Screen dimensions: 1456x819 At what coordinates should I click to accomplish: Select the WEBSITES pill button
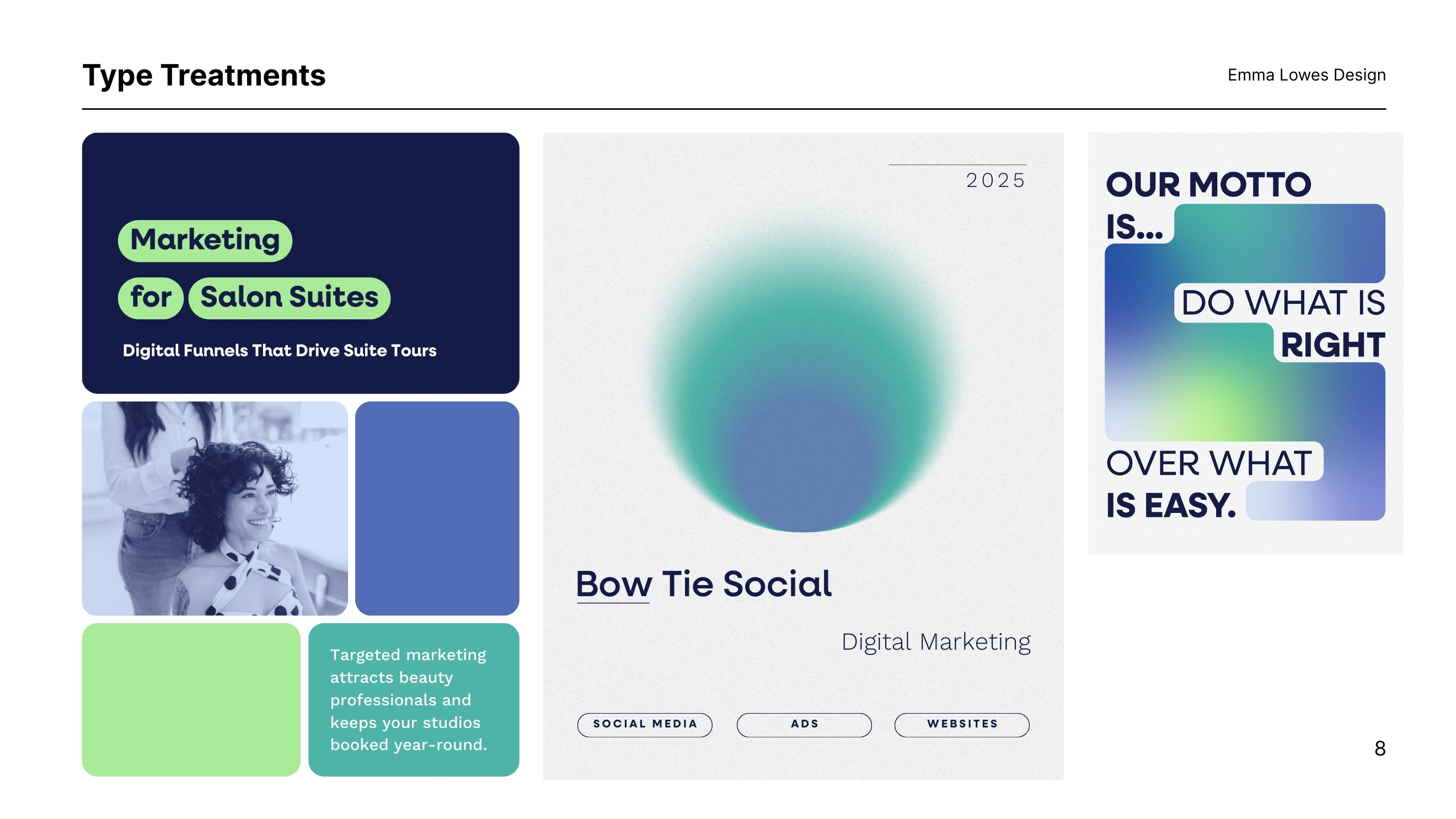pos(961,724)
